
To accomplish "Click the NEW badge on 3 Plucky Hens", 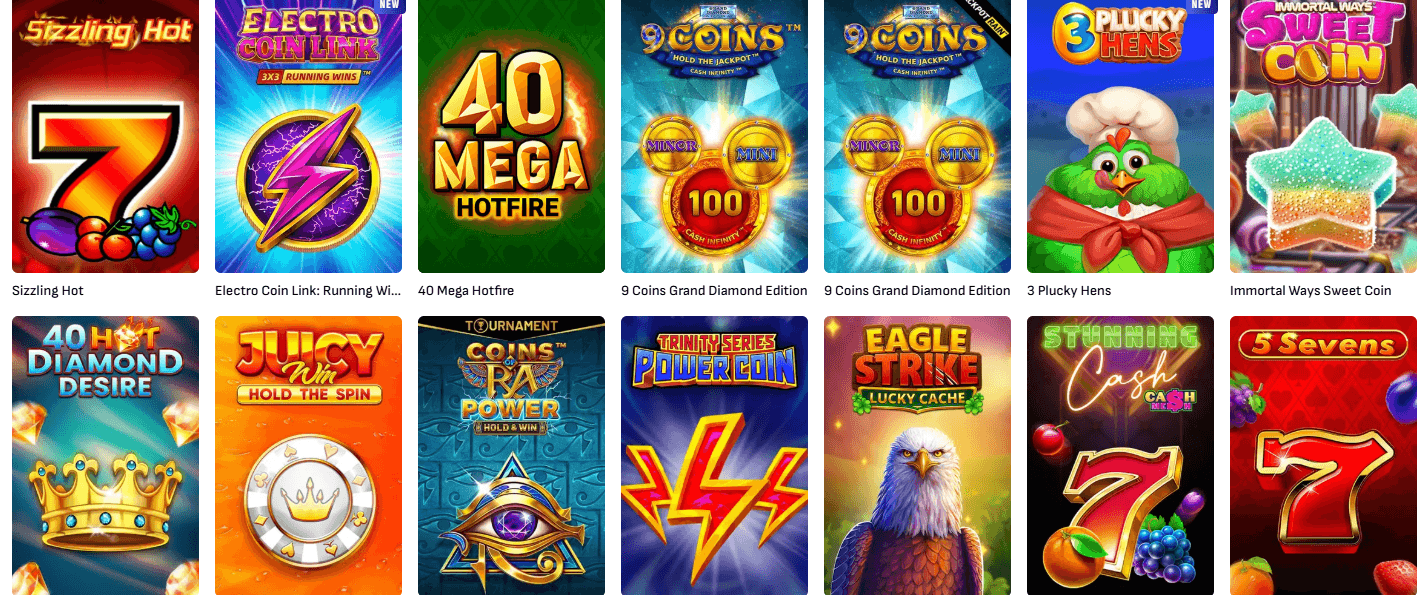I will tap(1201, 5).
